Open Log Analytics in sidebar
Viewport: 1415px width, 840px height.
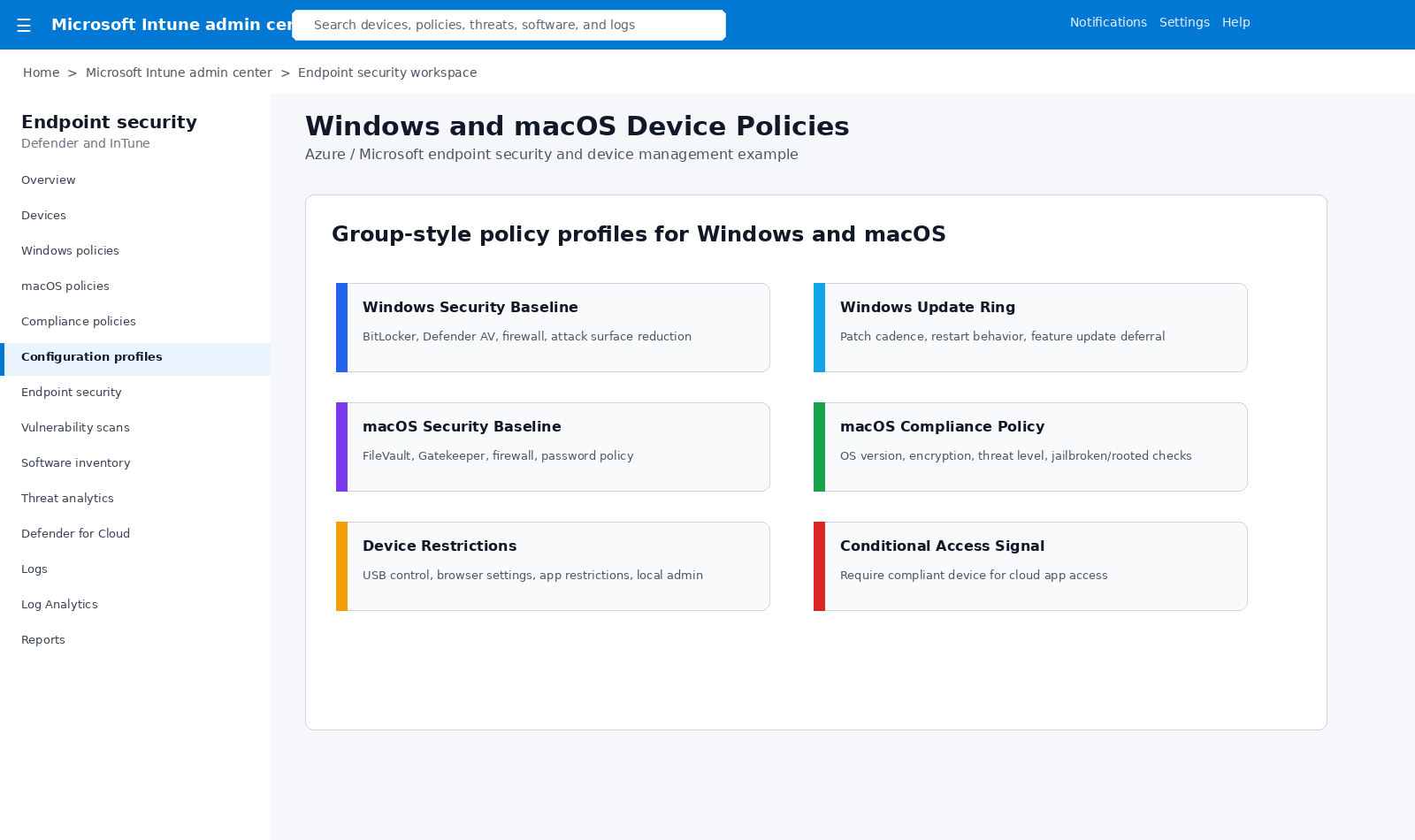[x=135, y=605]
